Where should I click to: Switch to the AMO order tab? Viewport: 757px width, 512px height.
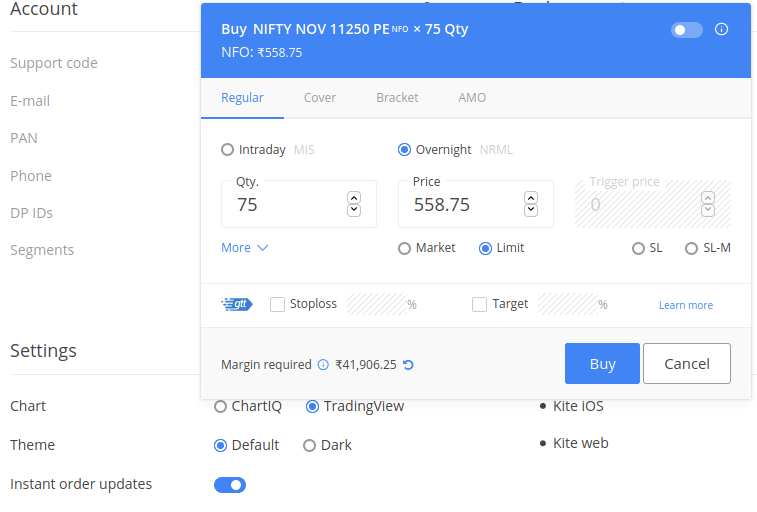tap(472, 98)
